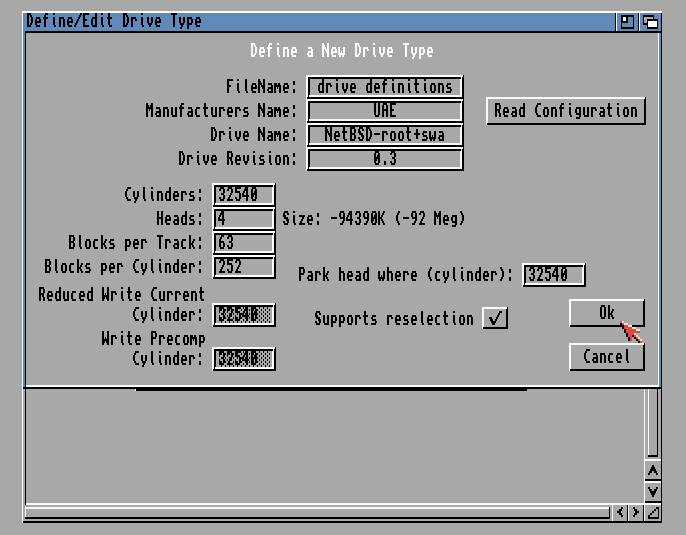Image resolution: width=686 pixels, height=535 pixels.
Task: Cancel the new drive type definition
Action: (x=606, y=357)
